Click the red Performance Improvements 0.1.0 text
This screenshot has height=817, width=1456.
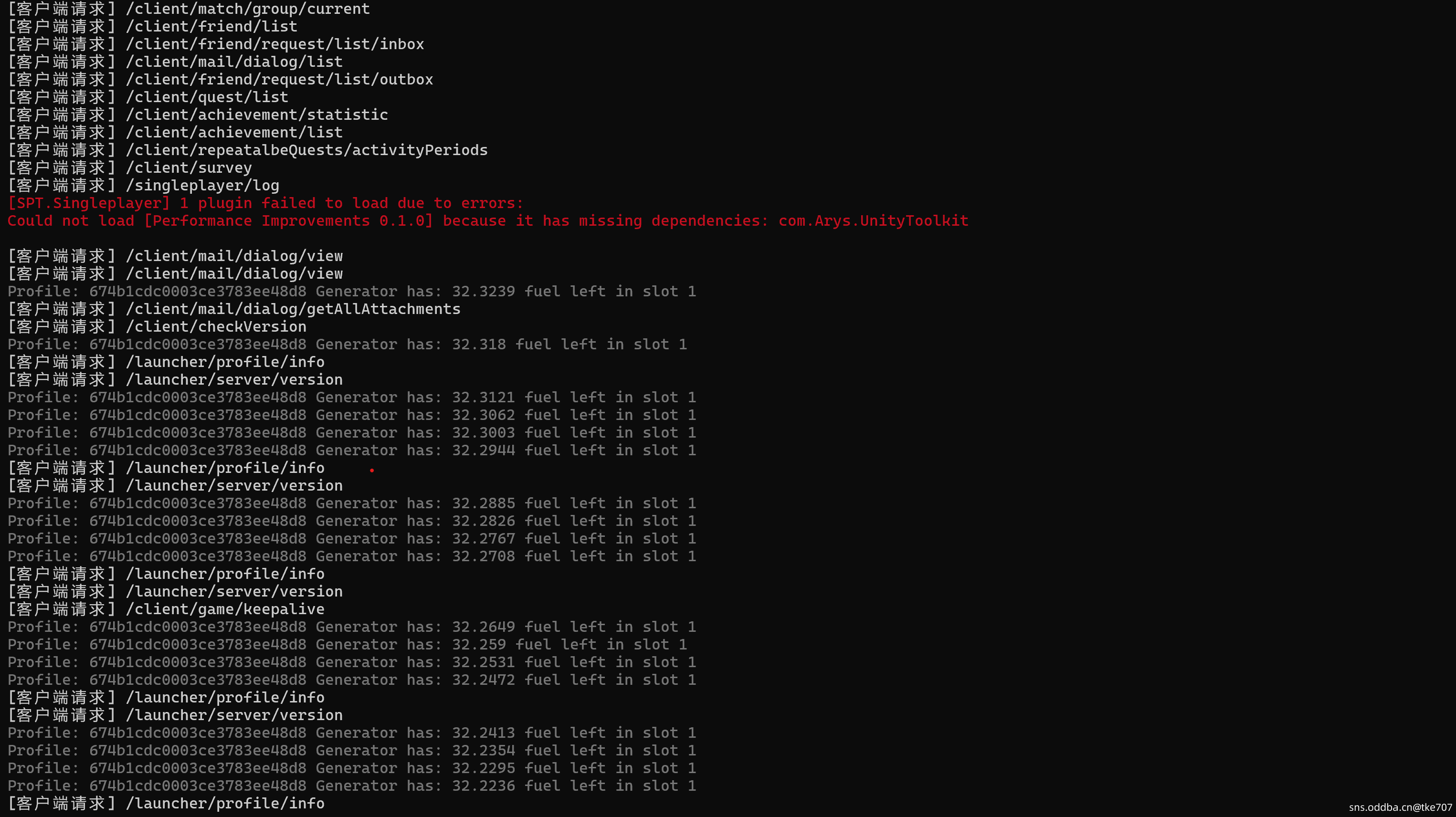[288, 221]
